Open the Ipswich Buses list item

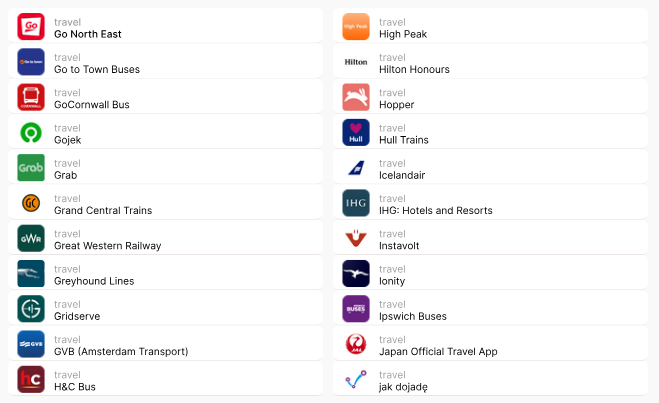click(x=413, y=317)
